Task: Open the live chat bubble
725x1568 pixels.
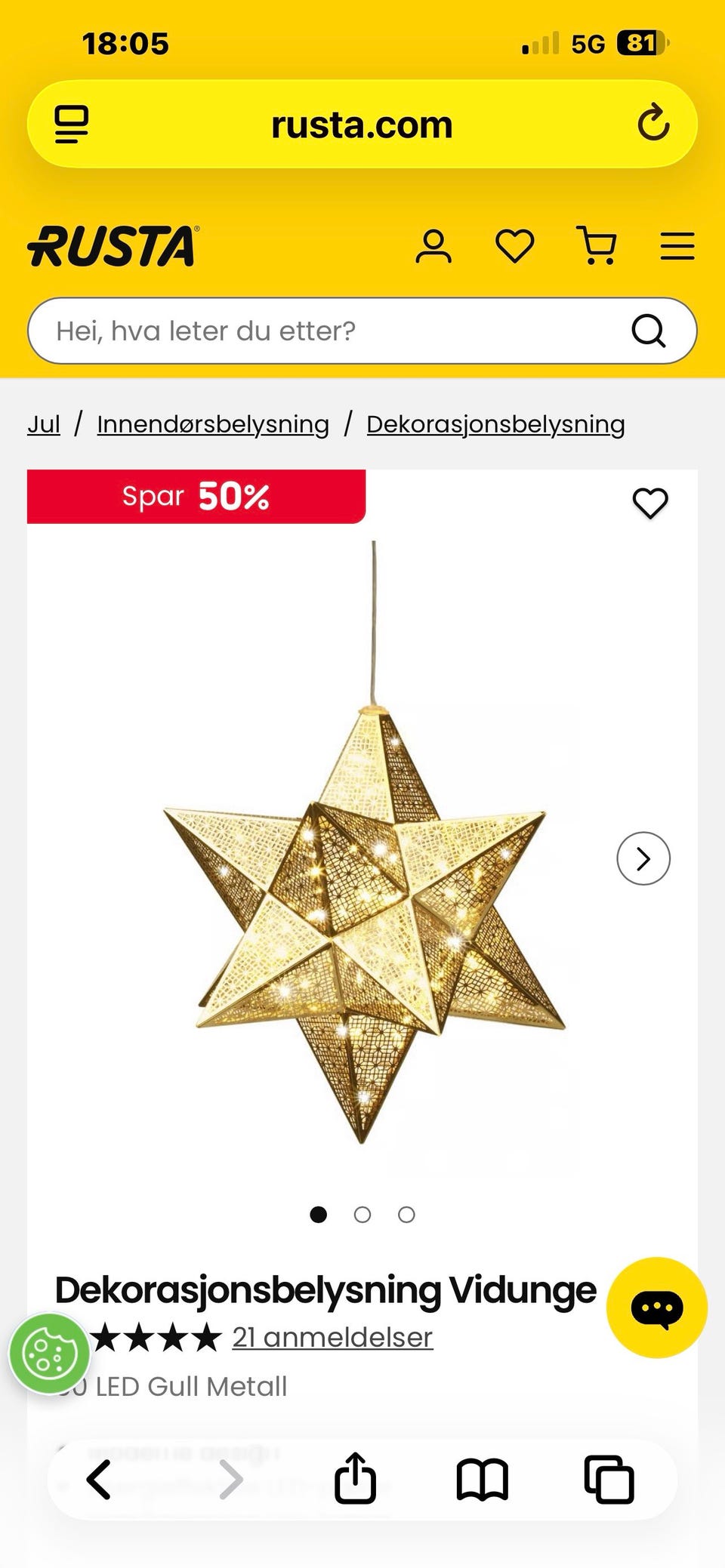Action: (x=657, y=1308)
